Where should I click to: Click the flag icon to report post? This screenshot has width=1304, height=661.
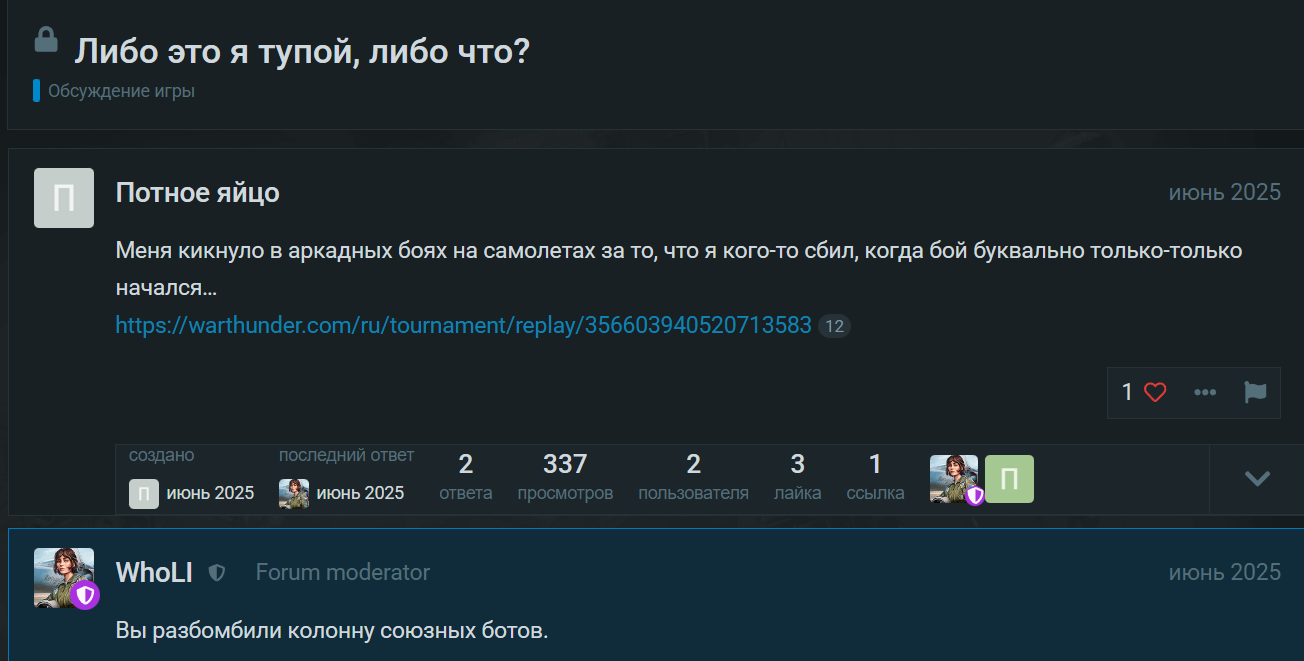(x=1255, y=393)
